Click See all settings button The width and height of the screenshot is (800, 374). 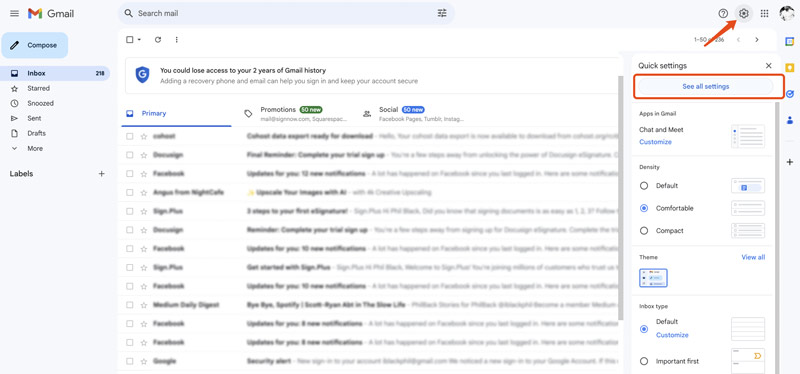(x=706, y=87)
